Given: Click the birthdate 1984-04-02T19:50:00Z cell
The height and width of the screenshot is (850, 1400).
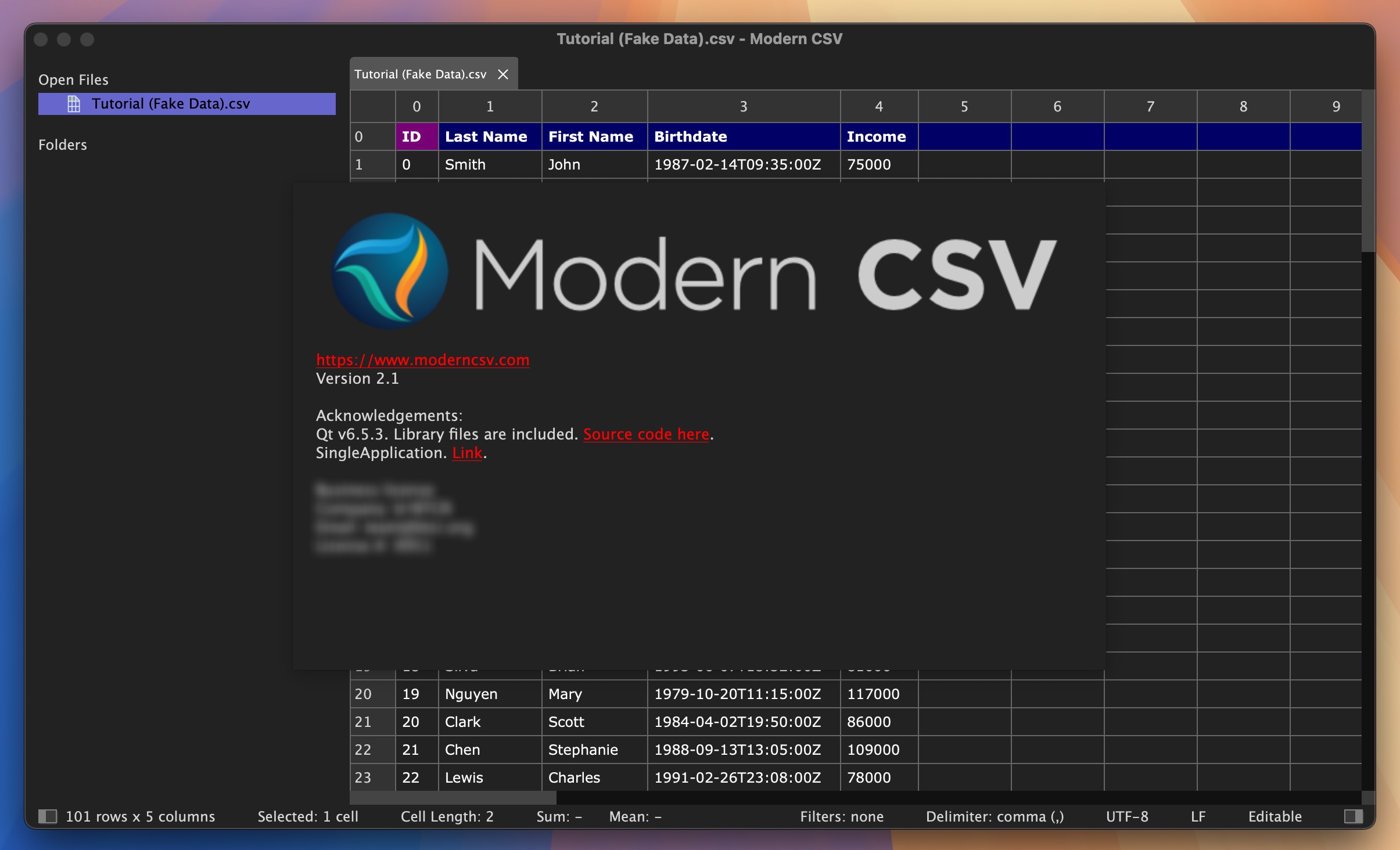Looking at the screenshot, I should 744,722.
